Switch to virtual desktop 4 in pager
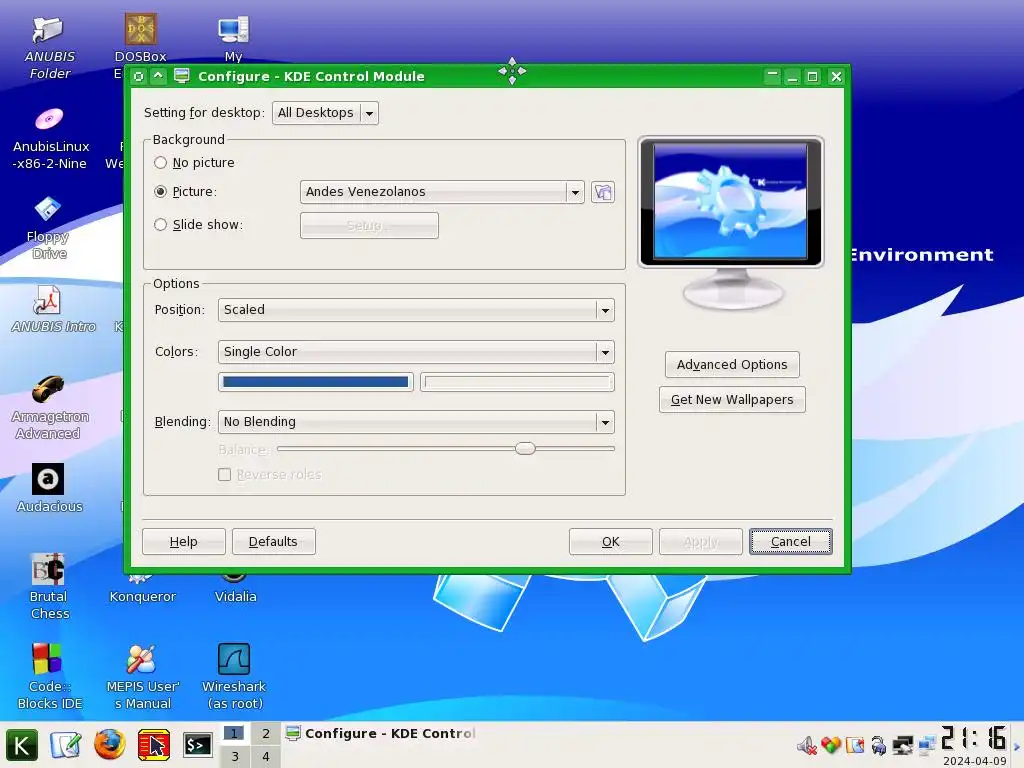Image resolution: width=1024 pixels, height=768 pixels. [266, 756]
